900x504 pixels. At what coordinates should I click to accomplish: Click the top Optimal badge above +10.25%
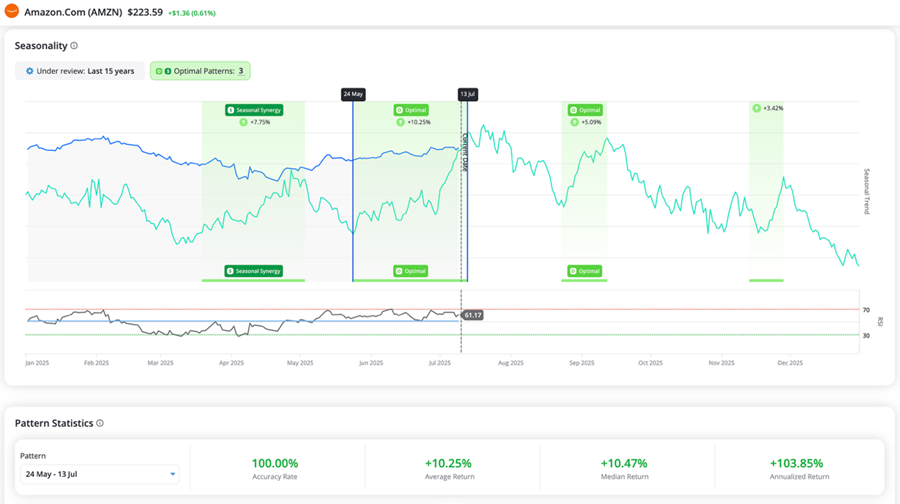(411, 109)
